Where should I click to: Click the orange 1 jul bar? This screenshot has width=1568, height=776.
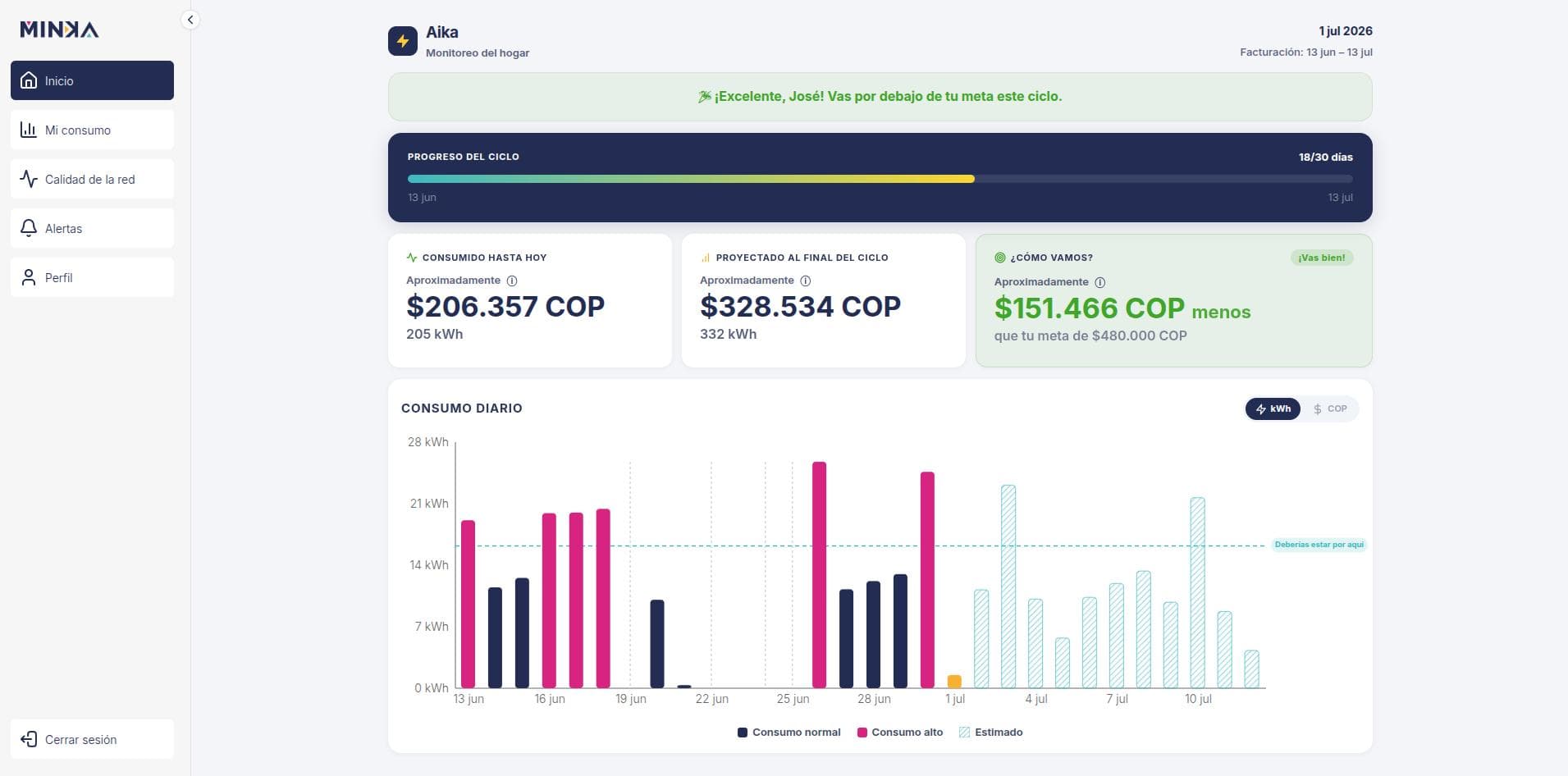coord(954,682)
